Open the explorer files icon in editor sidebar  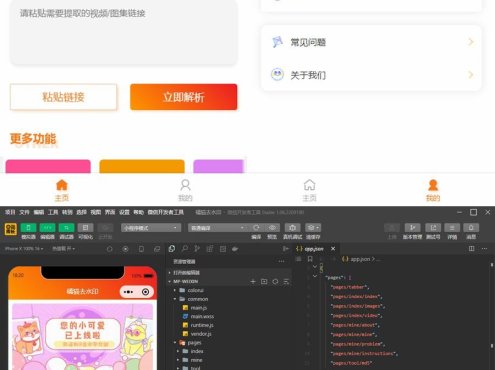pyautogui.click(x=172, y=249)
